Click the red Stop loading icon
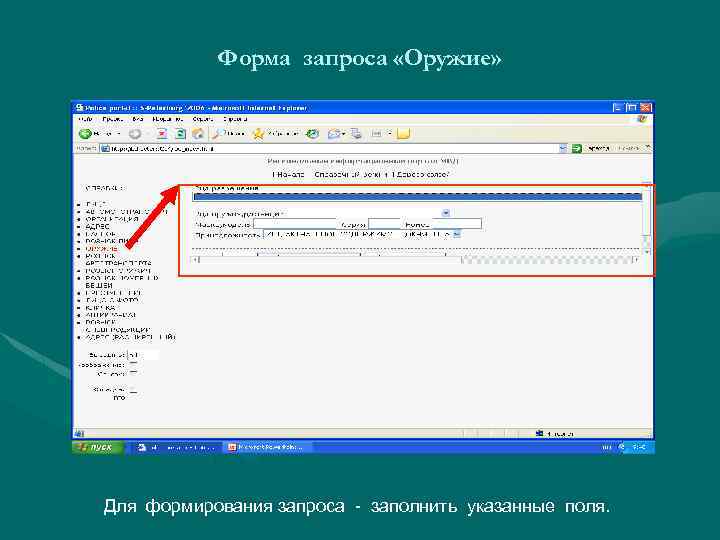This screenshot has height=540, width=720. coord(162,134)
